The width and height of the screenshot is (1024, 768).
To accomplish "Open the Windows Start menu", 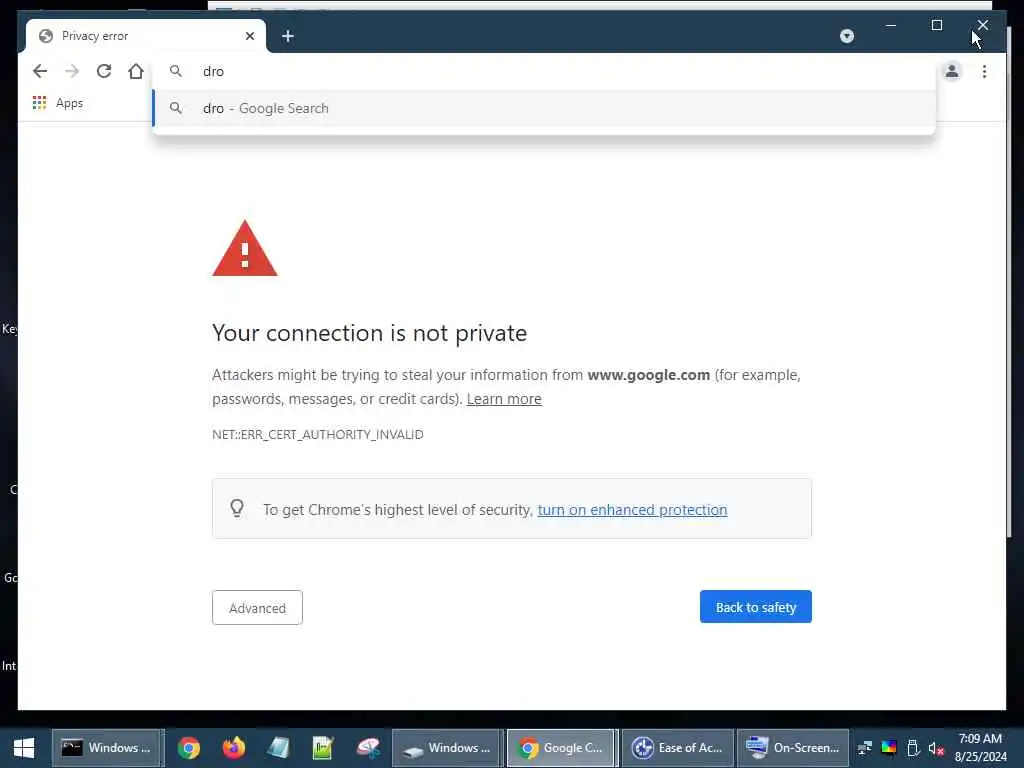I will coord(24,748).
